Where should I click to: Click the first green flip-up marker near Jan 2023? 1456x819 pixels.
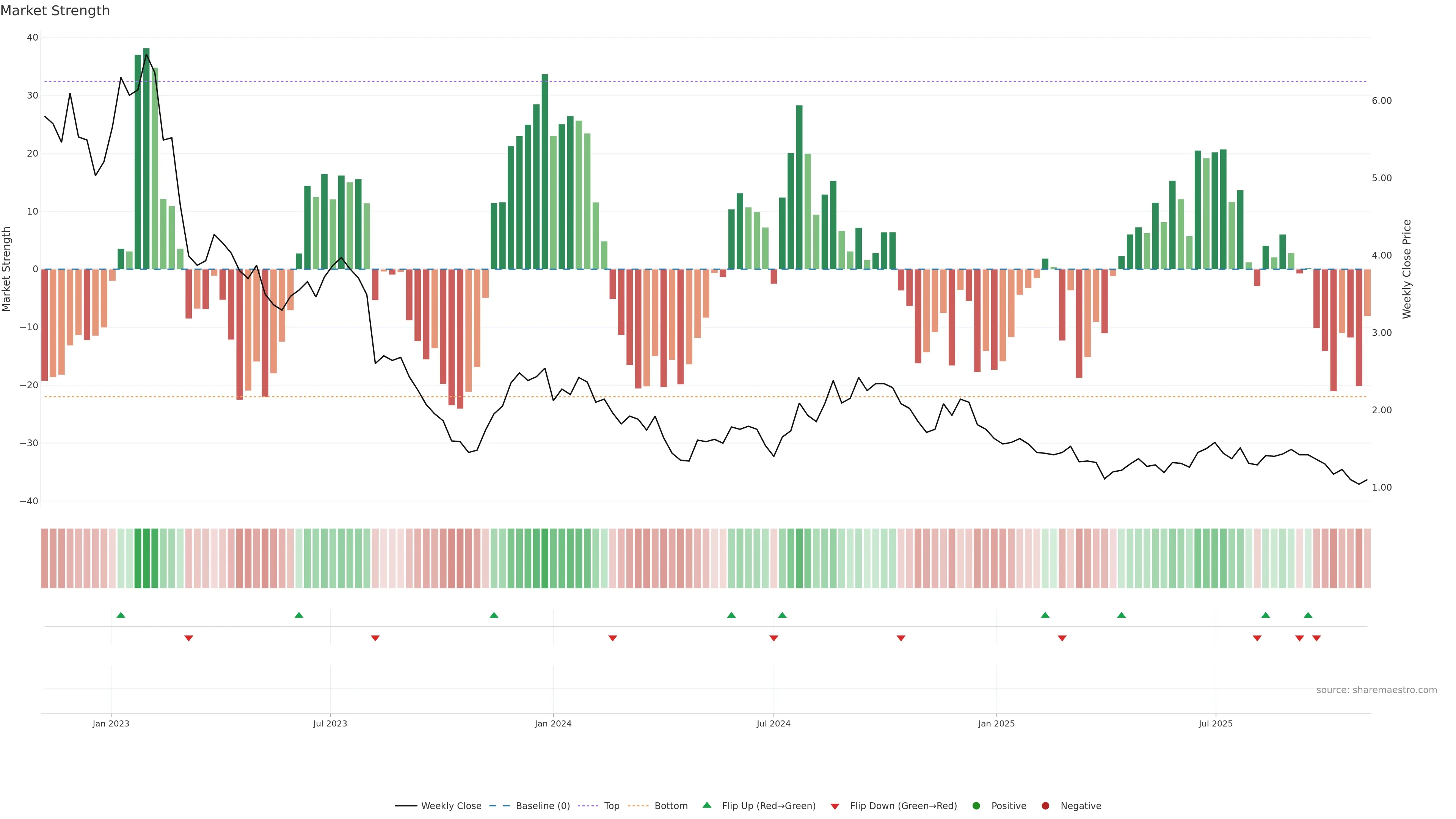pyautogui.click(x=121, y=615)
